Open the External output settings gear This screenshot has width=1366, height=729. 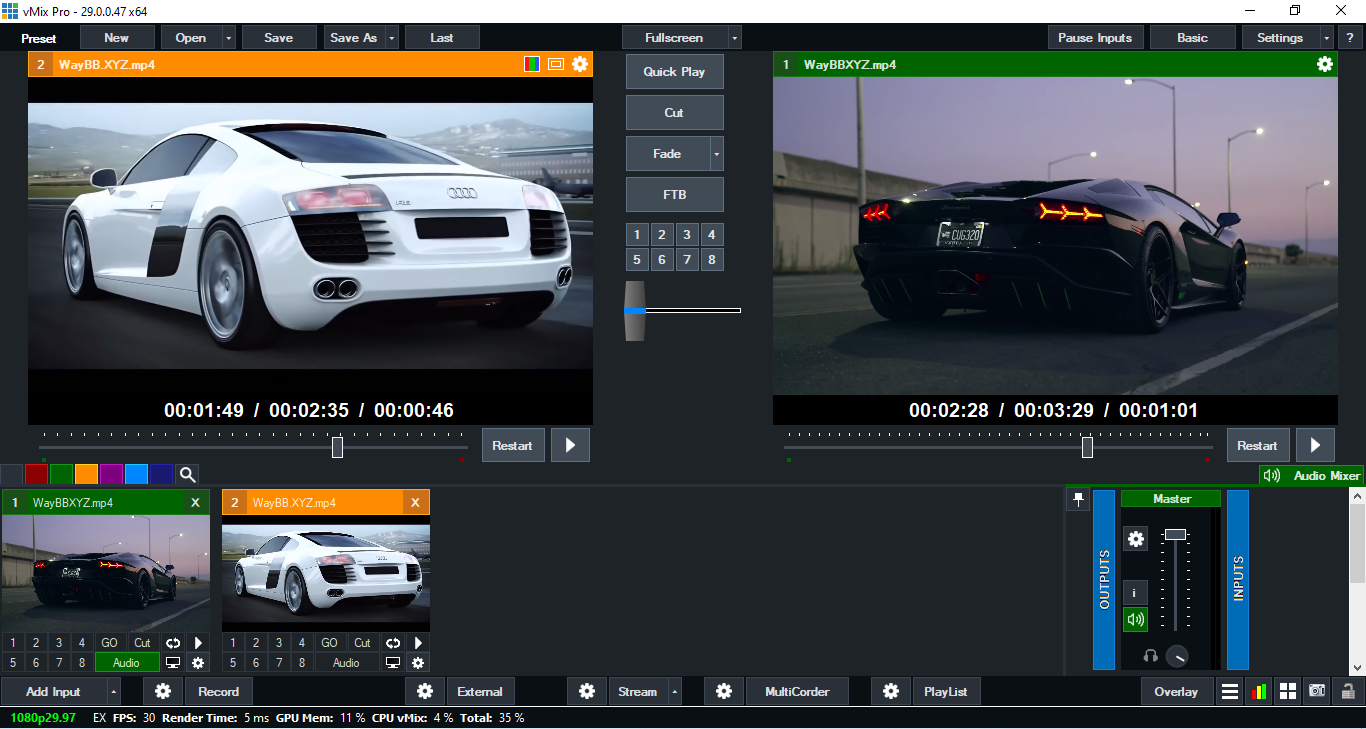click(x=425, y=691)
